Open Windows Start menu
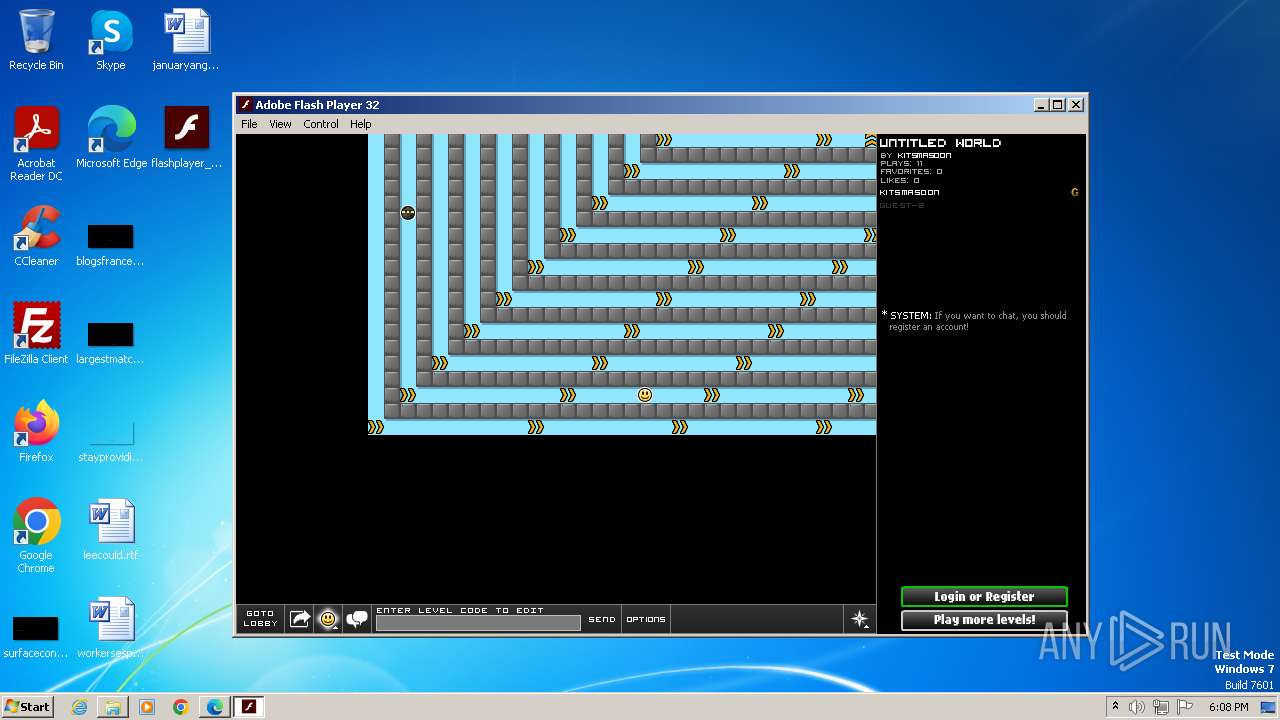Viewport: 1280px width, 720px height. coord(28,707)
